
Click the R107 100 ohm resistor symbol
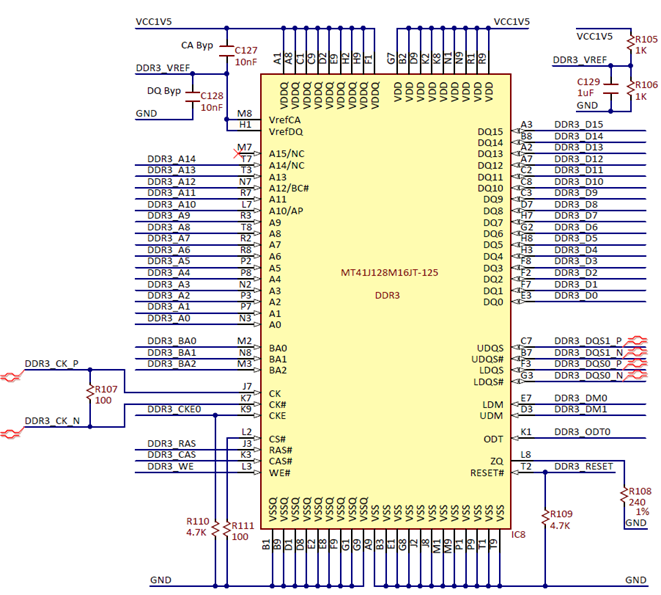90,393
